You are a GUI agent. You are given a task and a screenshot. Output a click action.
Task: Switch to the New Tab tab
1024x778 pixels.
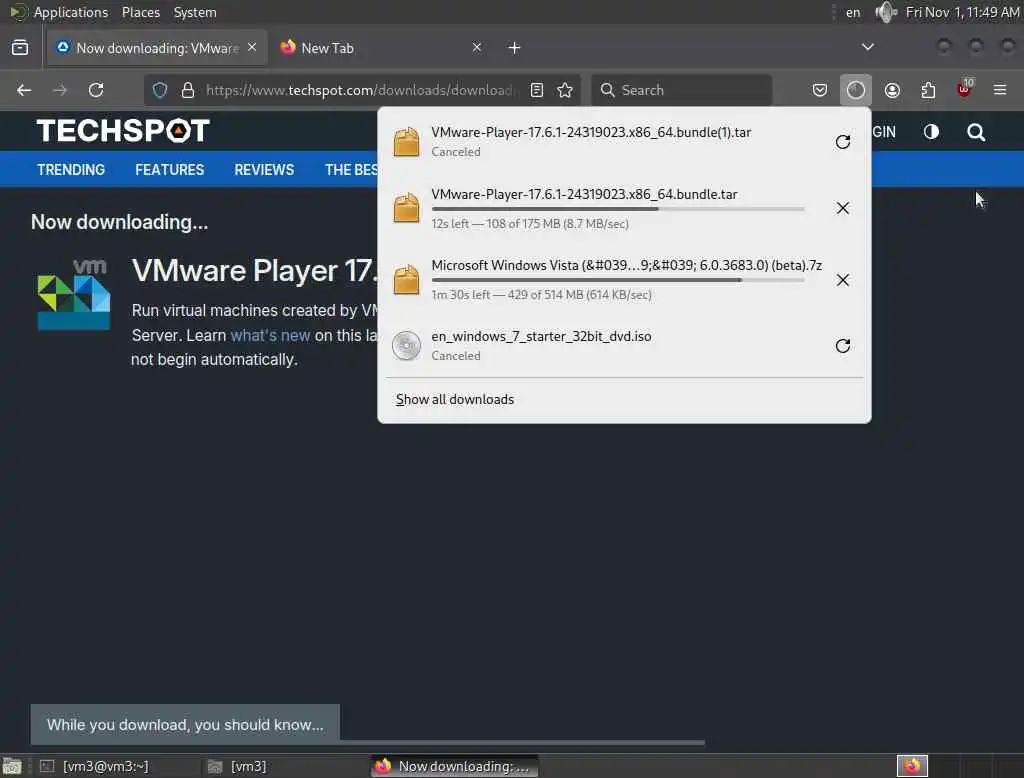tap(383, 48)
